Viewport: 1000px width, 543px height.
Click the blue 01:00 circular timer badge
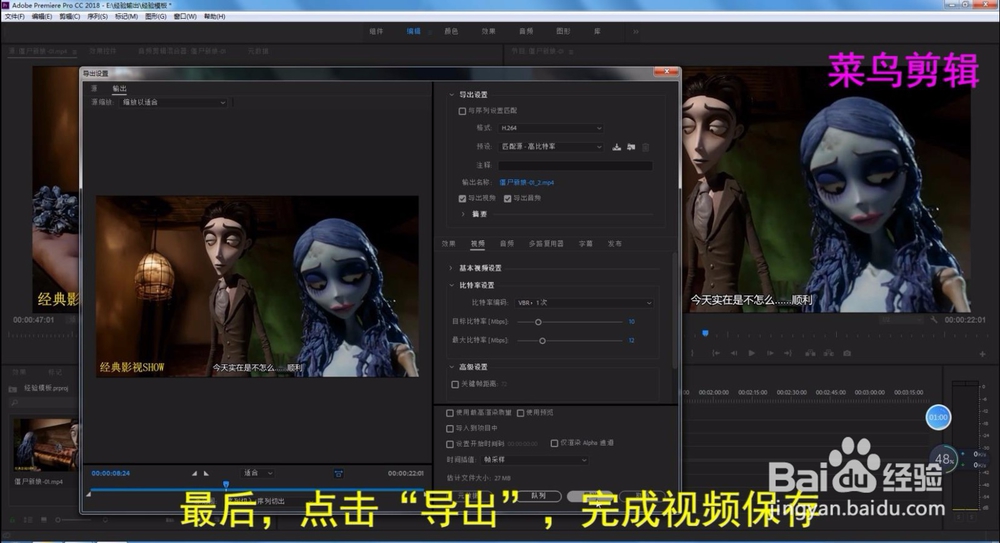pos(938,417)
